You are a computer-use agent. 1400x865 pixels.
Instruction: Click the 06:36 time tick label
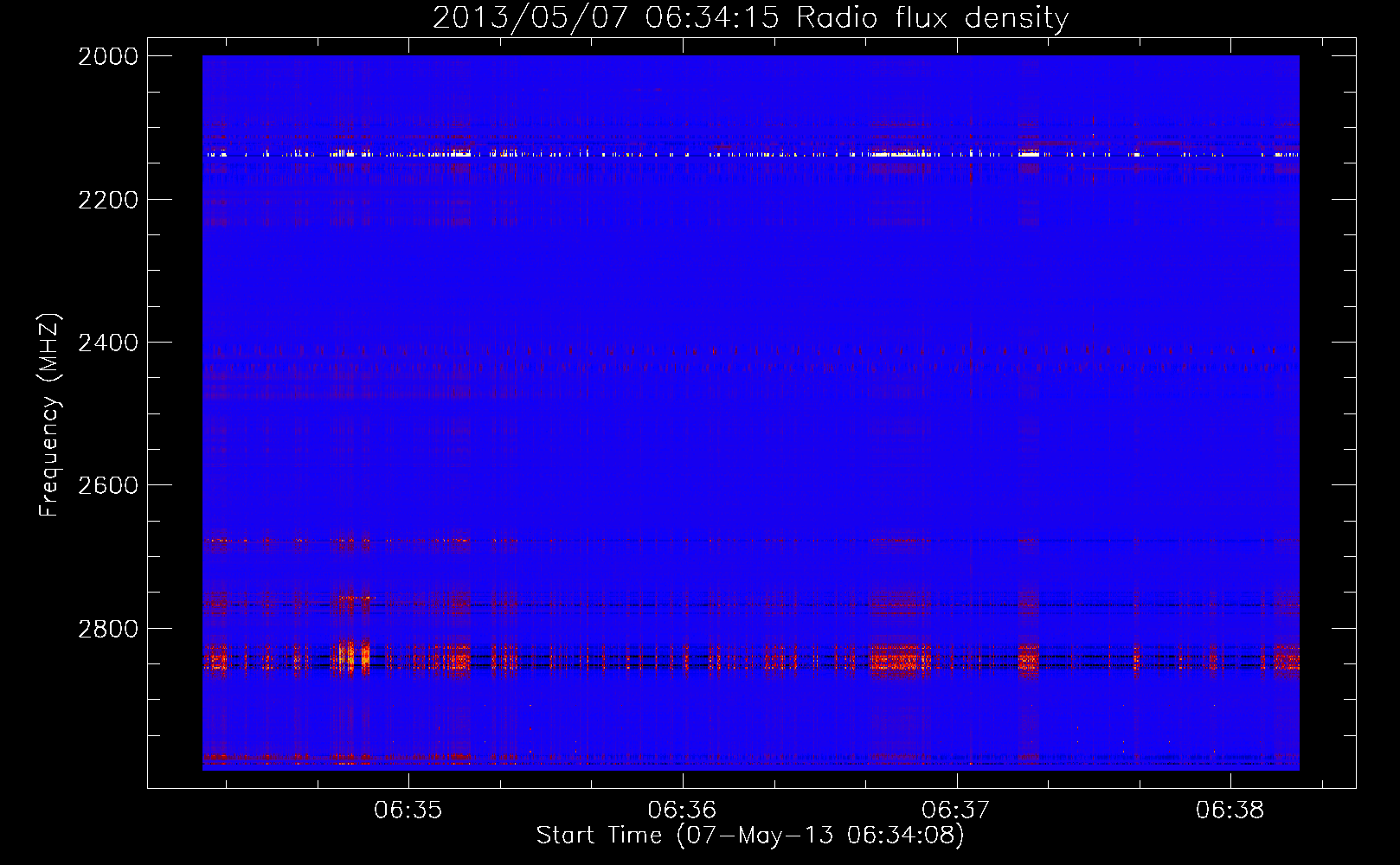tap(683, 811)
